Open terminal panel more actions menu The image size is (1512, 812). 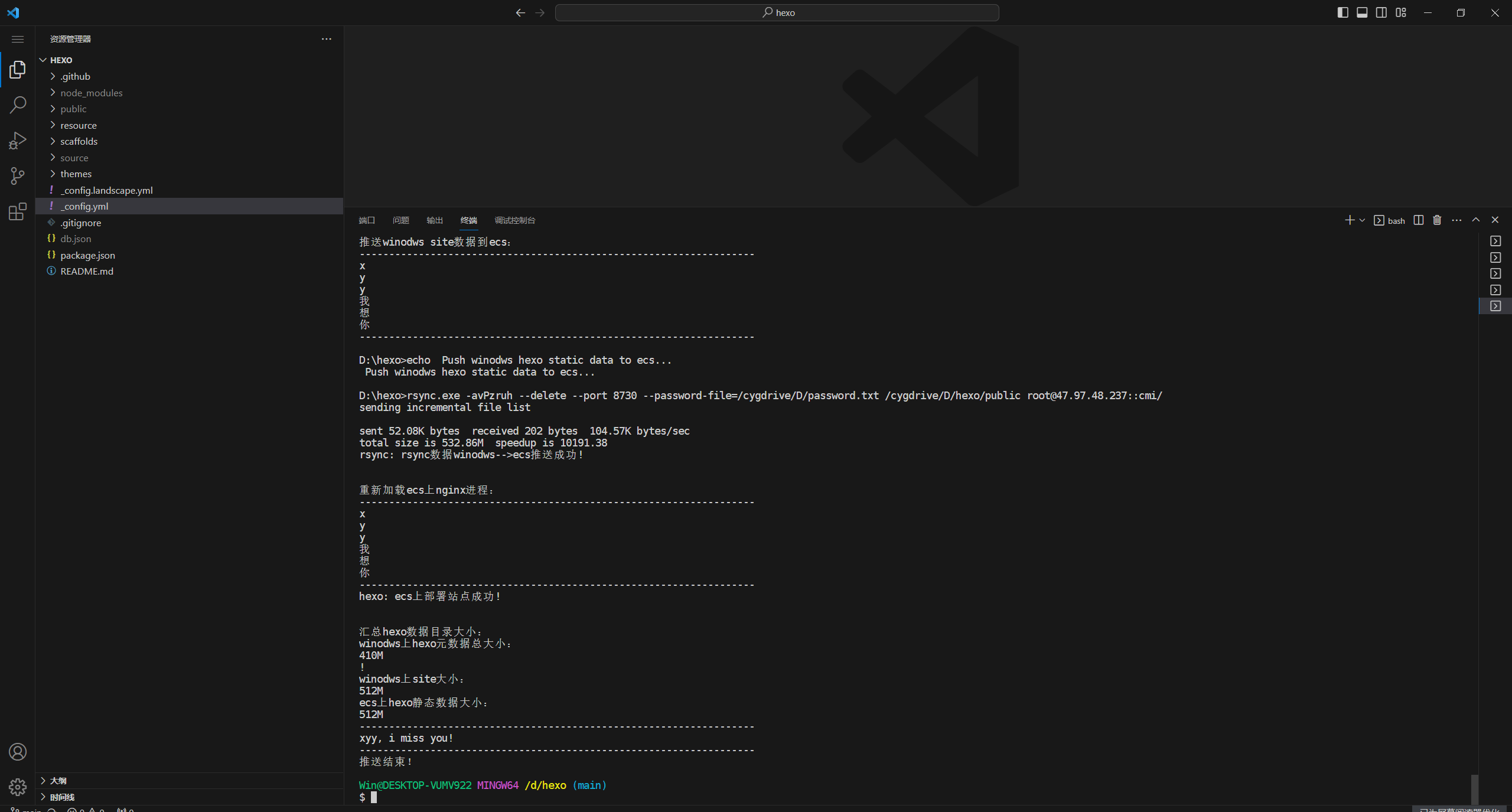tap(1456, 220)
